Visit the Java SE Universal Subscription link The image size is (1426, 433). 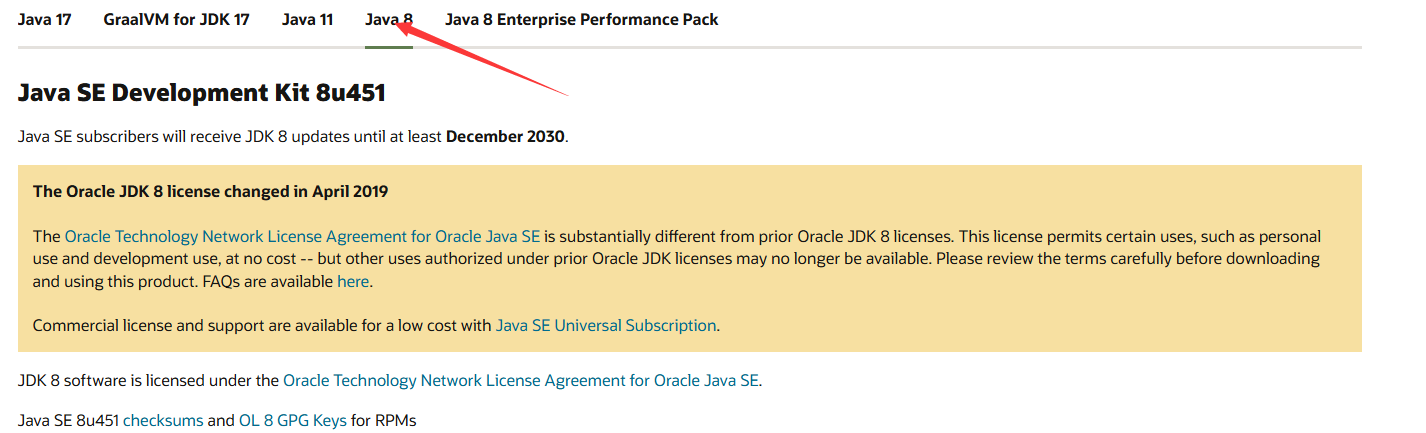(x=606, y=325)
